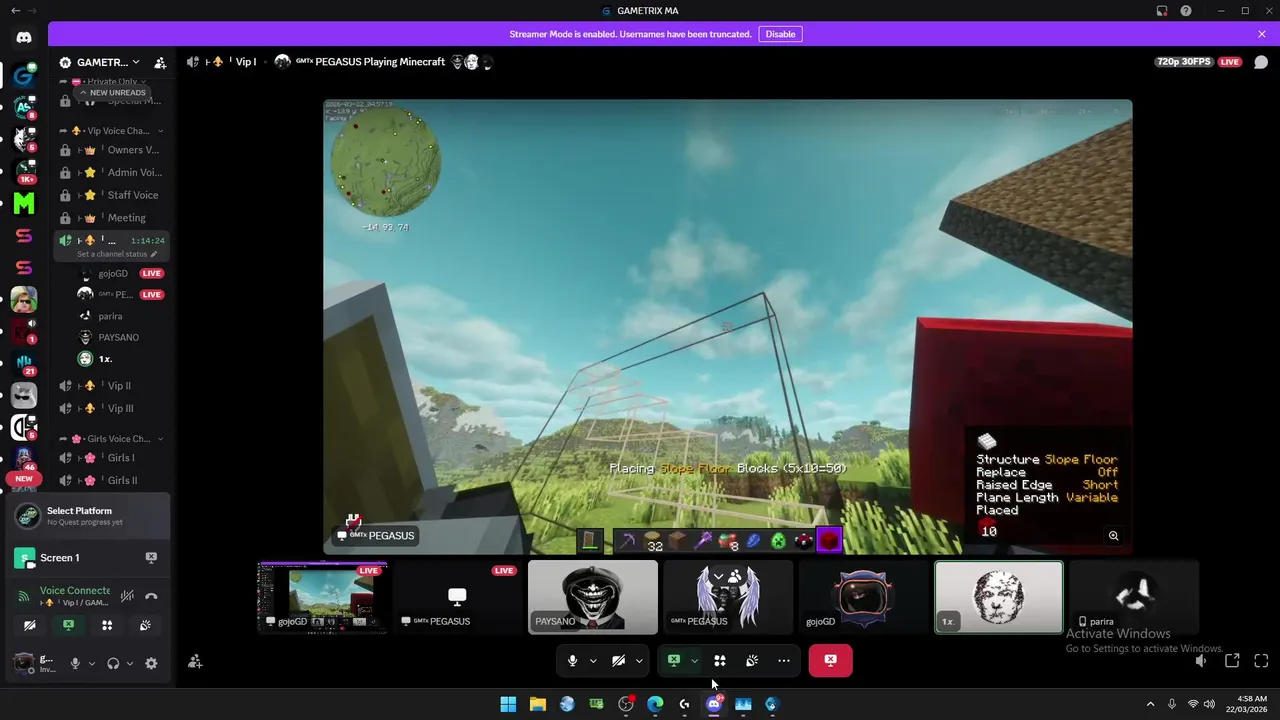The image size is (1280, 720).
Task: Join the Vip II voice channel
Action: 111,385
